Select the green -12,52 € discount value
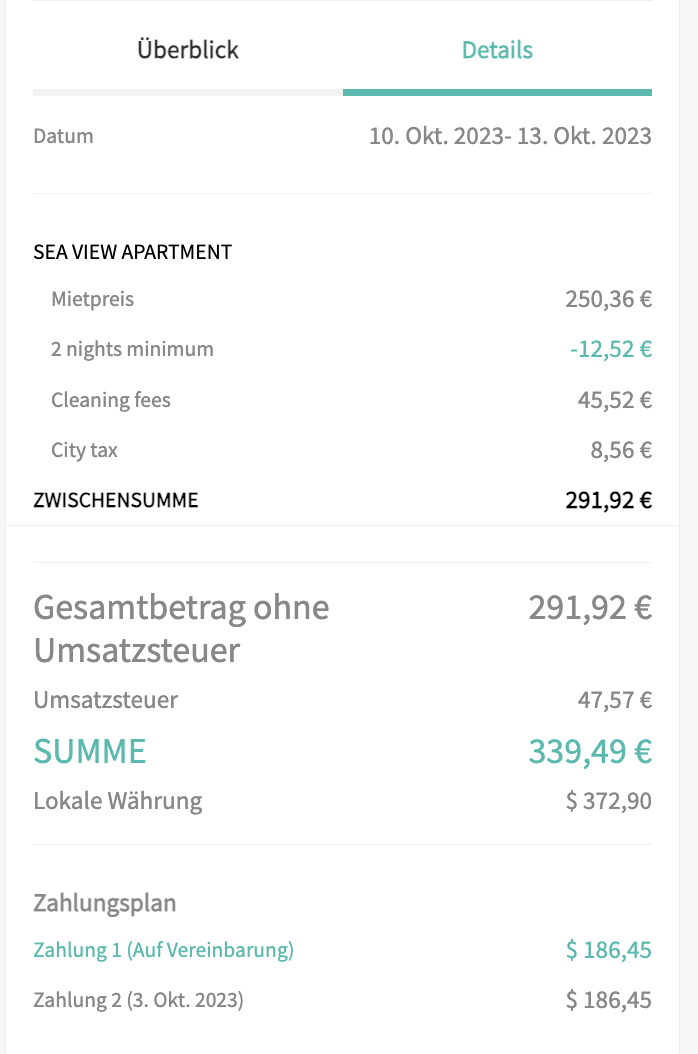The width and height of the screenshot is (698, 1054). (610, 349)
